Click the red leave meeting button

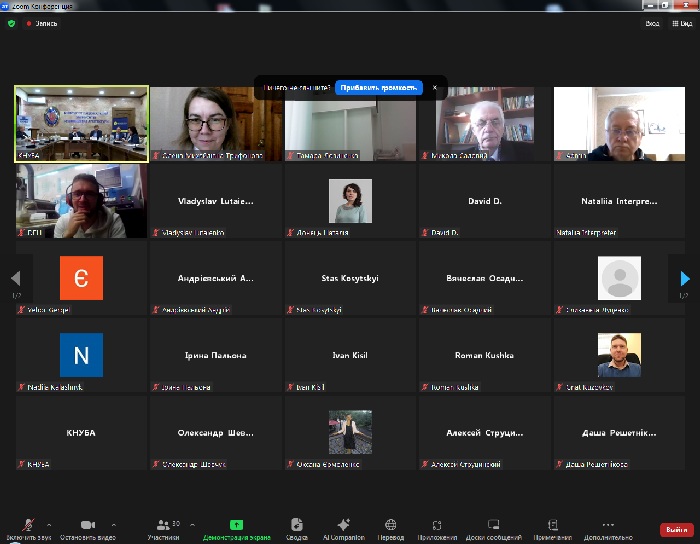675,530
